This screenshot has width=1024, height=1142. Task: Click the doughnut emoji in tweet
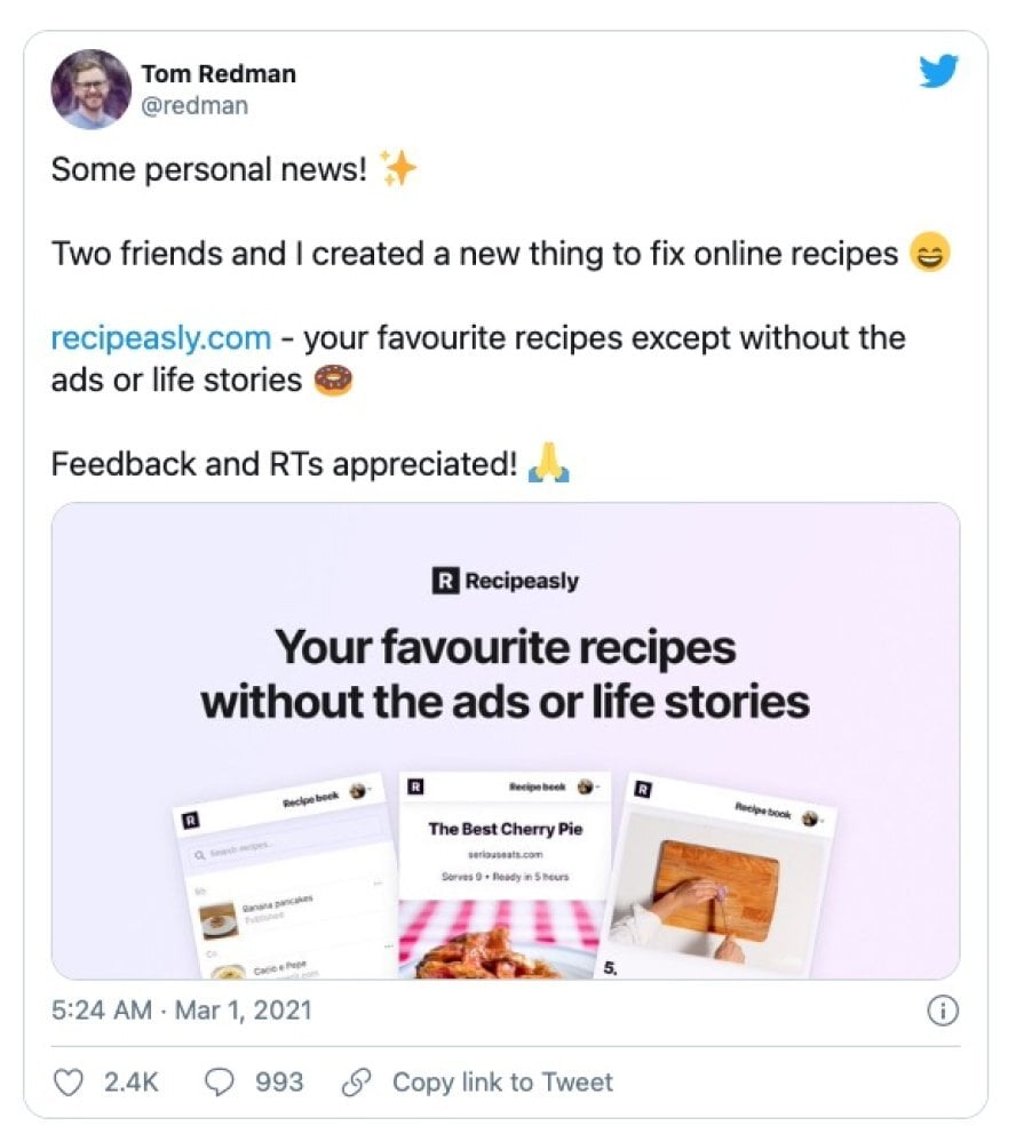[x=333, y=382]
